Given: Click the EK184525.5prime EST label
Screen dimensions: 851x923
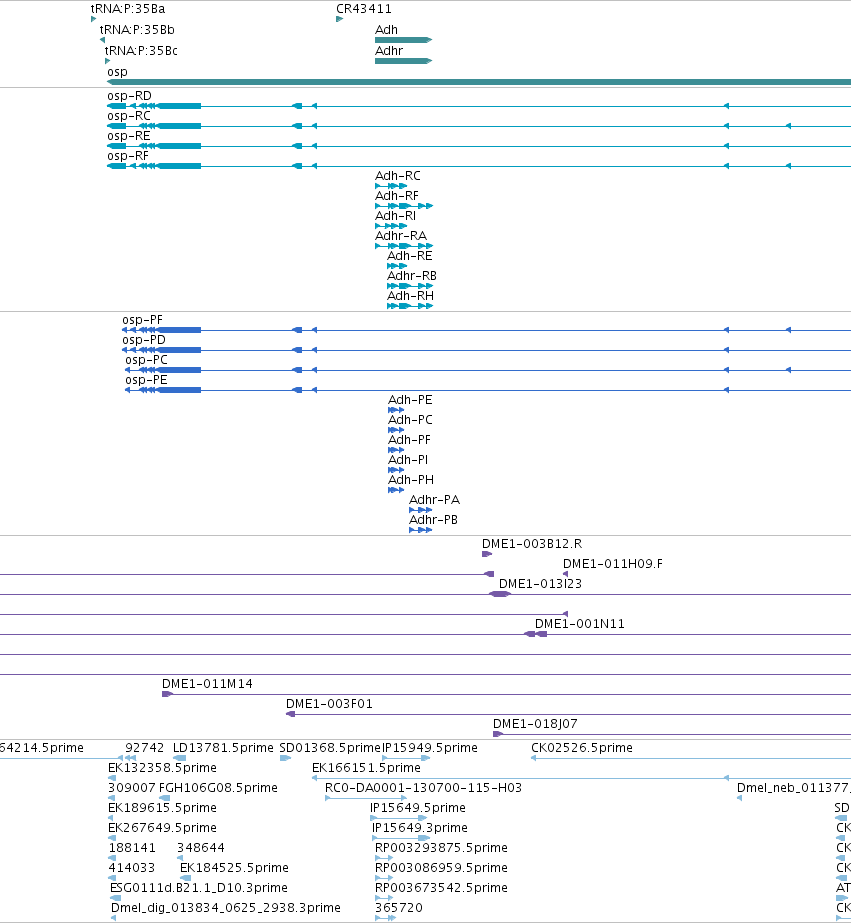Looking at the screenshot, I should click(x=234, y=868).
